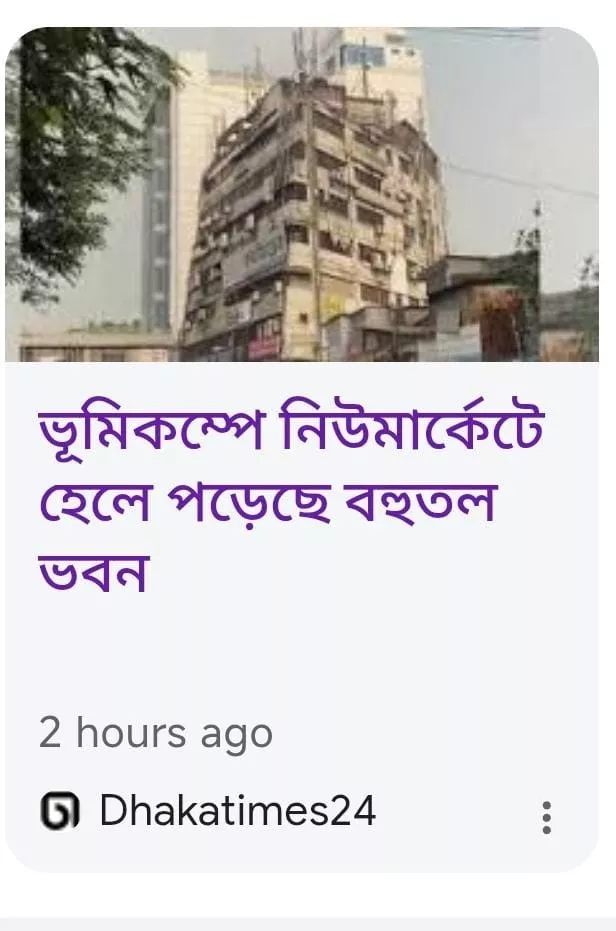
Task: Click the gray strip below the news card
Action: [308, 924]
